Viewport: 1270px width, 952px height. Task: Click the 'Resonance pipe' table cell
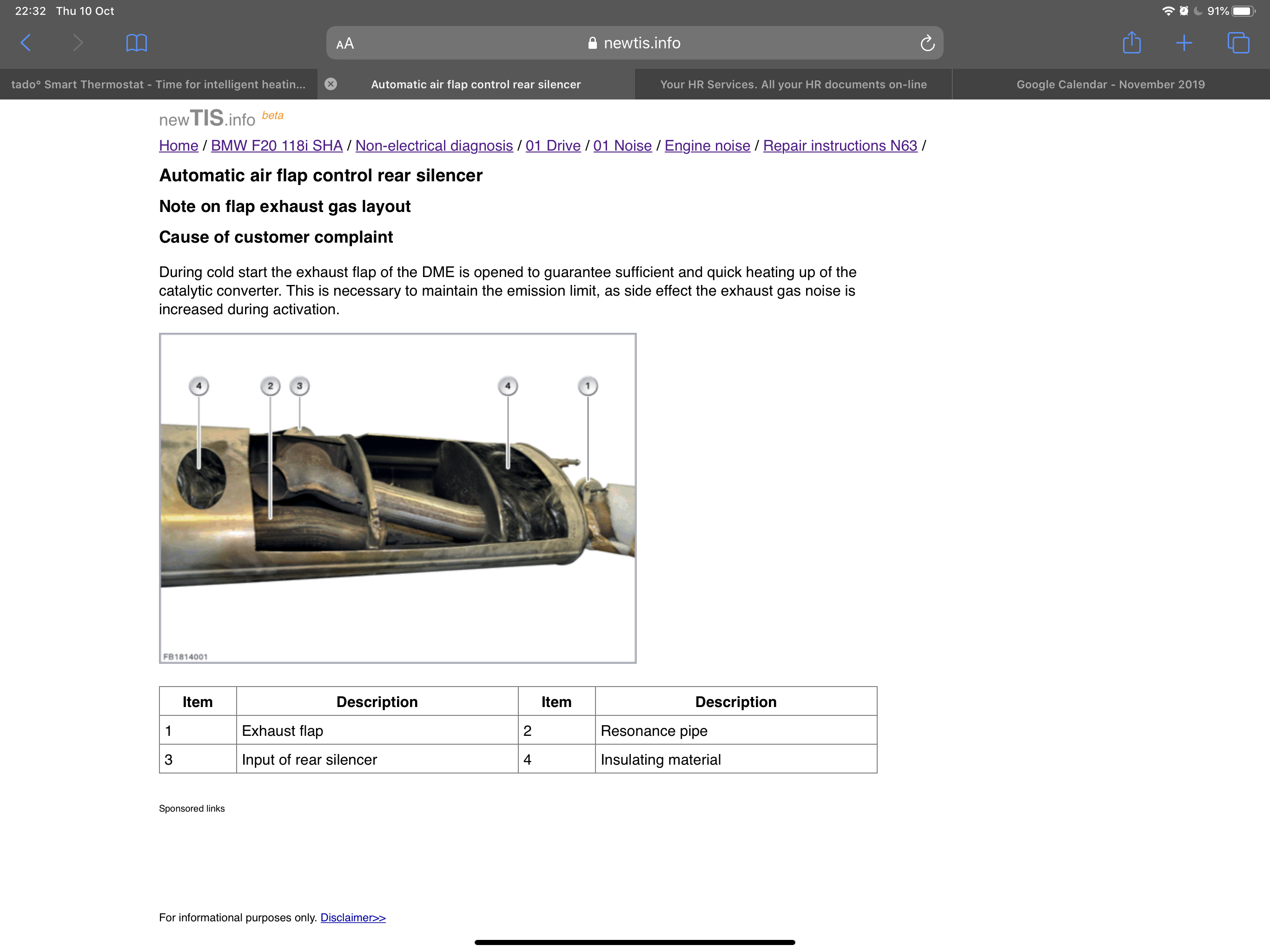[736, 731]
